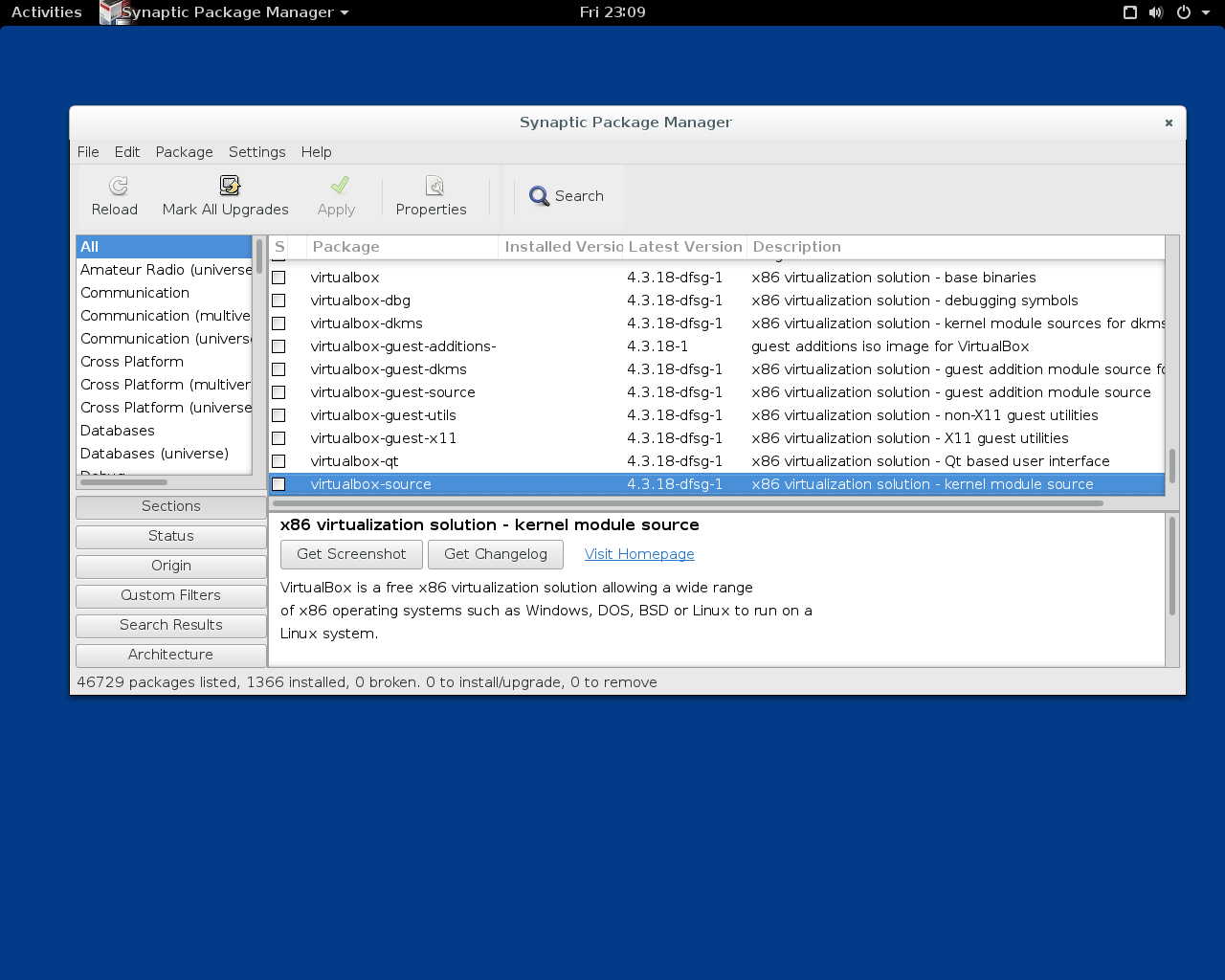Open the Activities overview
This screenshot has width=1225, height=980.
47,12
